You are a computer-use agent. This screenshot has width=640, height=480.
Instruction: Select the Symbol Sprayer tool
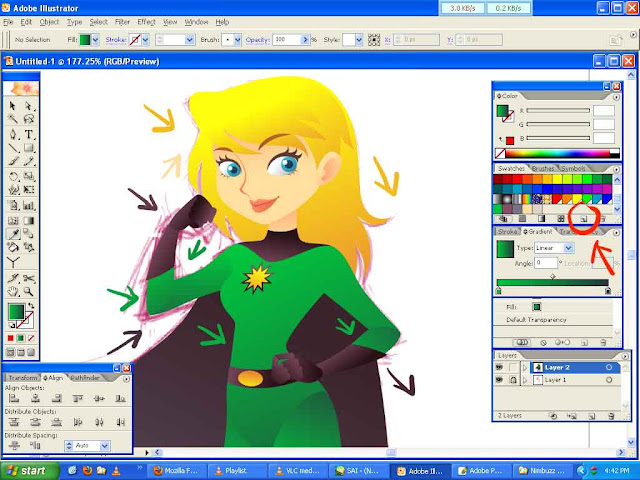(13, 205)
